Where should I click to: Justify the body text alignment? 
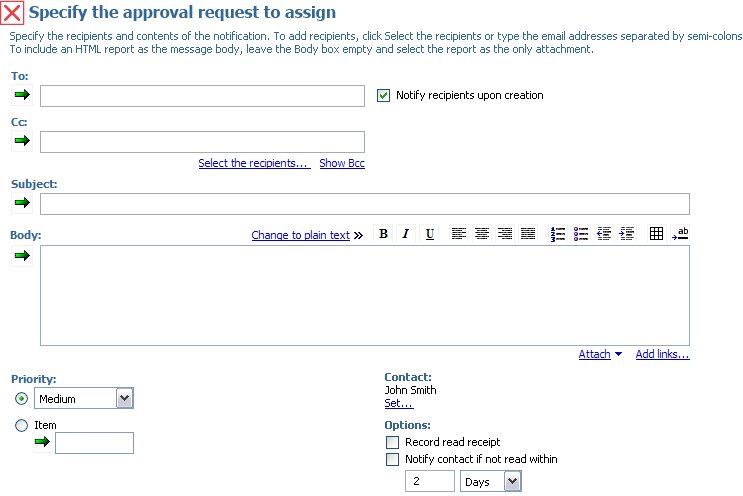[528, 234]
